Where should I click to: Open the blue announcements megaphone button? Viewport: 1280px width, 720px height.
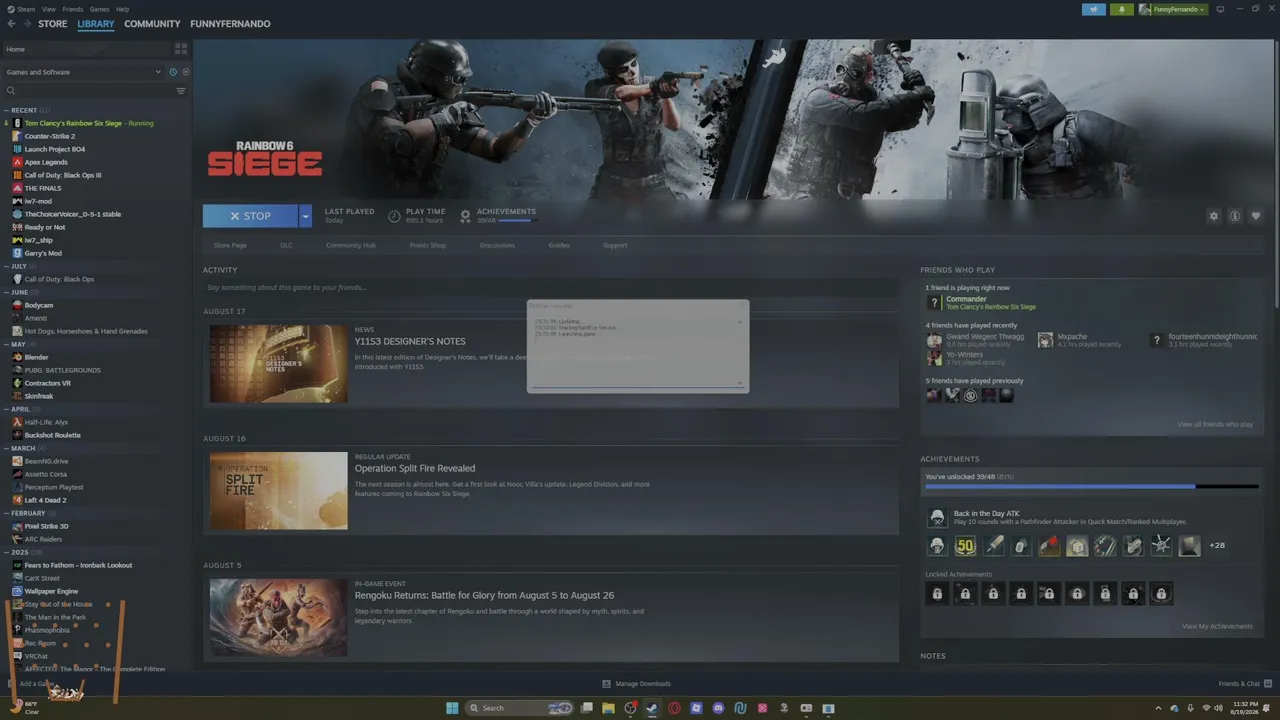click(x=1093, y=9)
